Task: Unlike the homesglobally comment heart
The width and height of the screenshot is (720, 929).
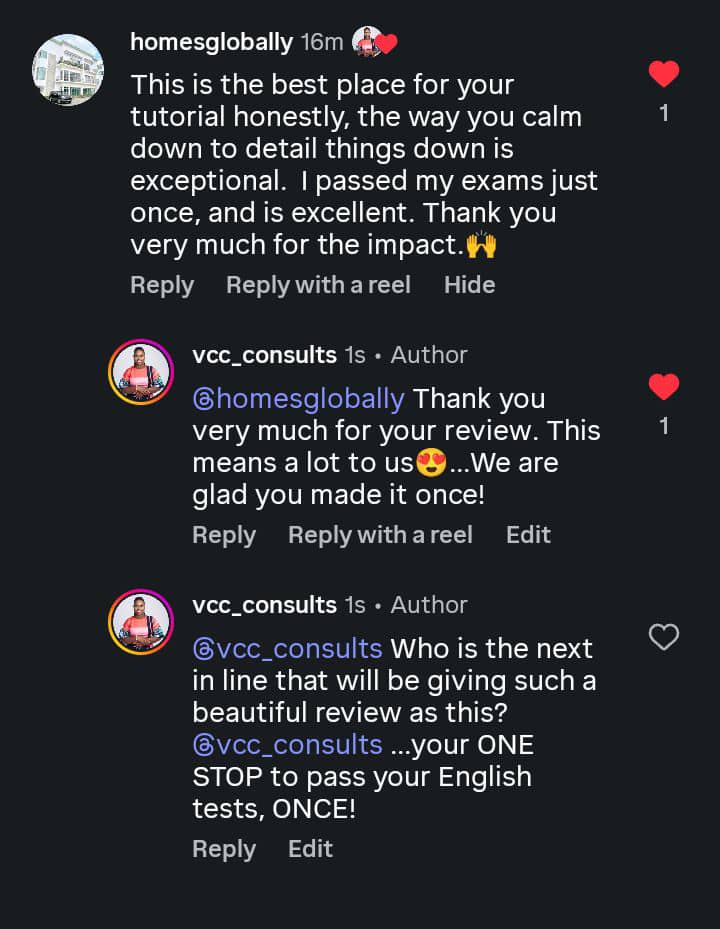Action: [x=664, y=74]
